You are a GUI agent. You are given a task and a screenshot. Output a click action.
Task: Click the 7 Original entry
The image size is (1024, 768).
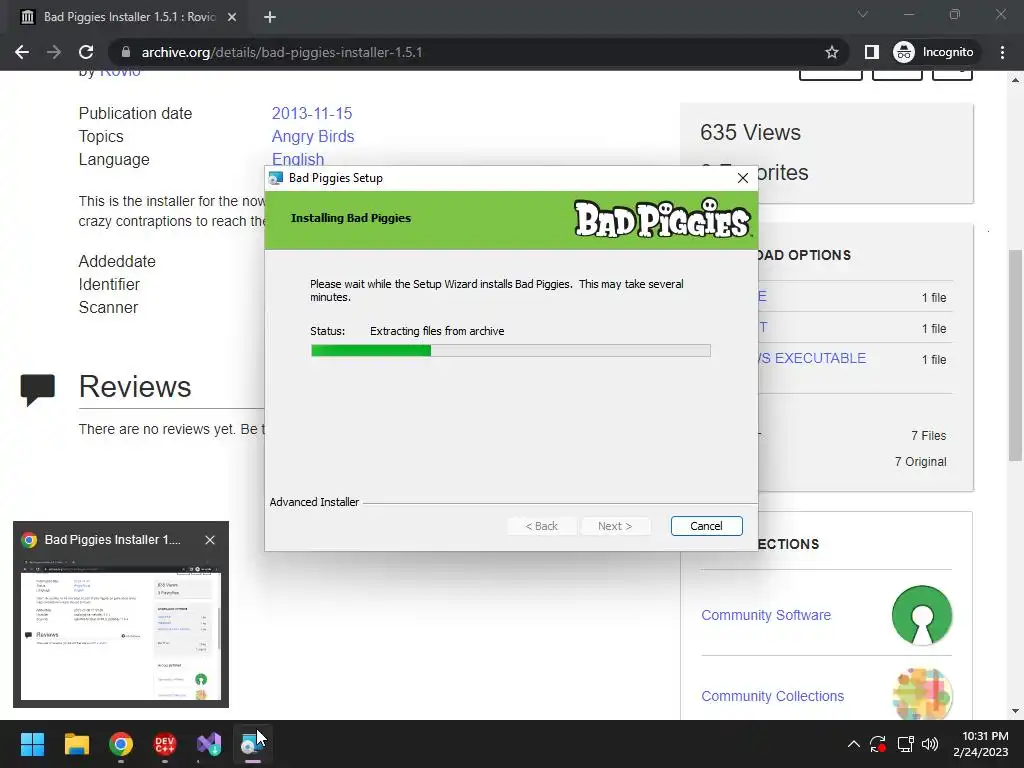click(920, 462)
